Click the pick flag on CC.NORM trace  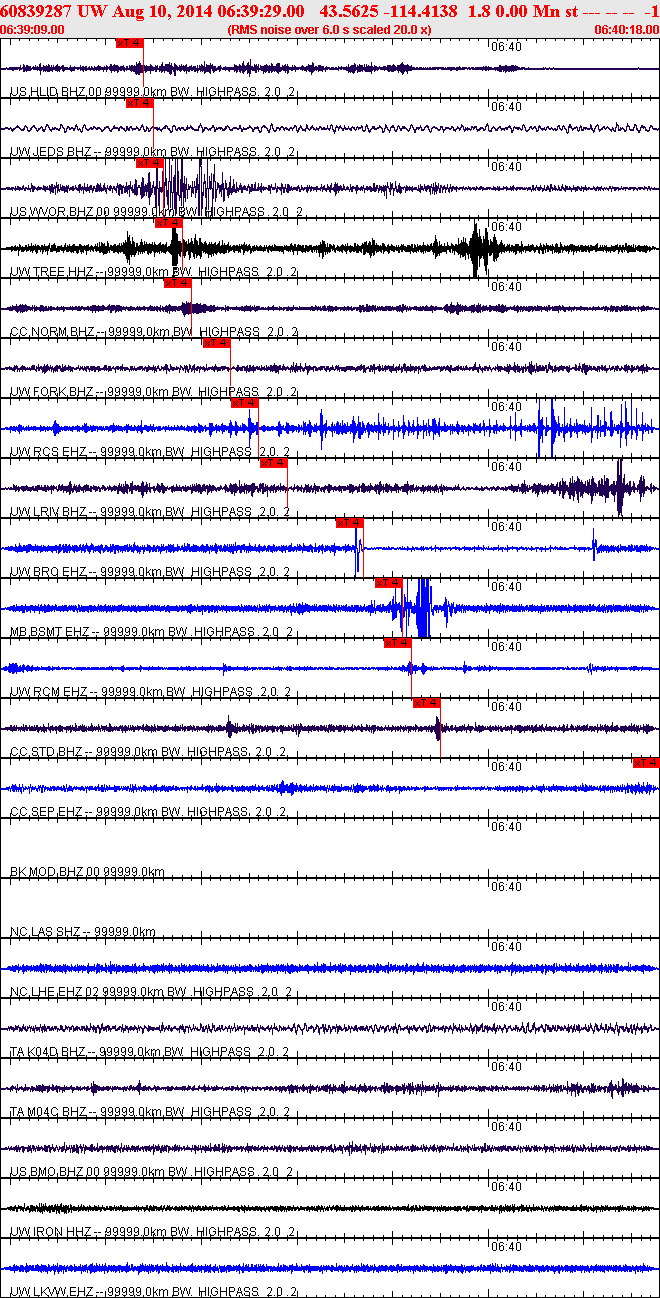click(178, 283)
